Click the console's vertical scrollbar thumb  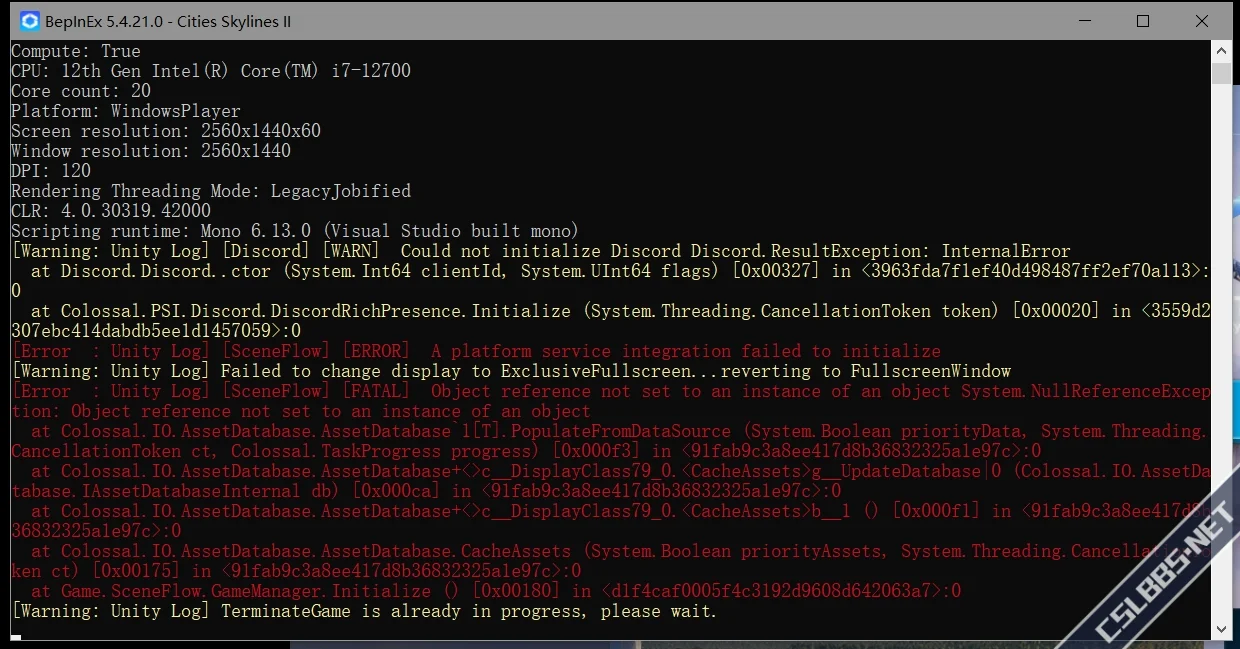tap(1221, 74)
